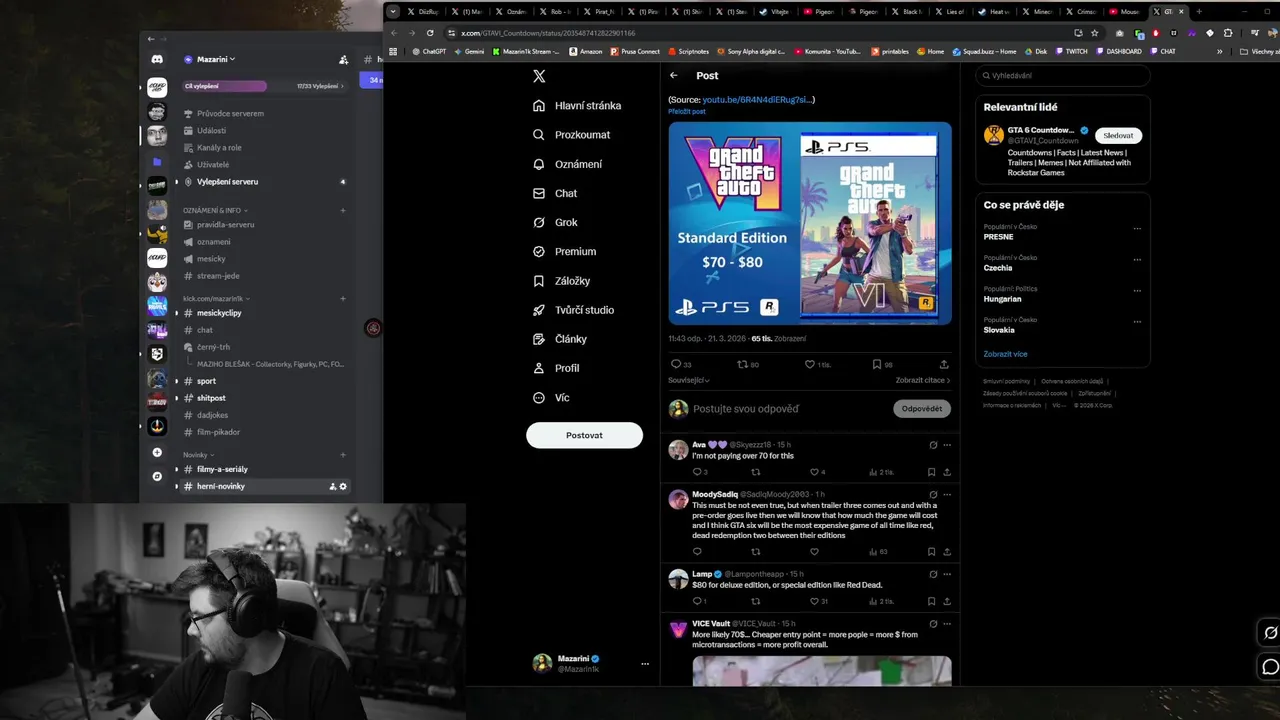Open the Víc more menu in X
This screenshot has width=1280, height=720.
(x=551, y=397)
